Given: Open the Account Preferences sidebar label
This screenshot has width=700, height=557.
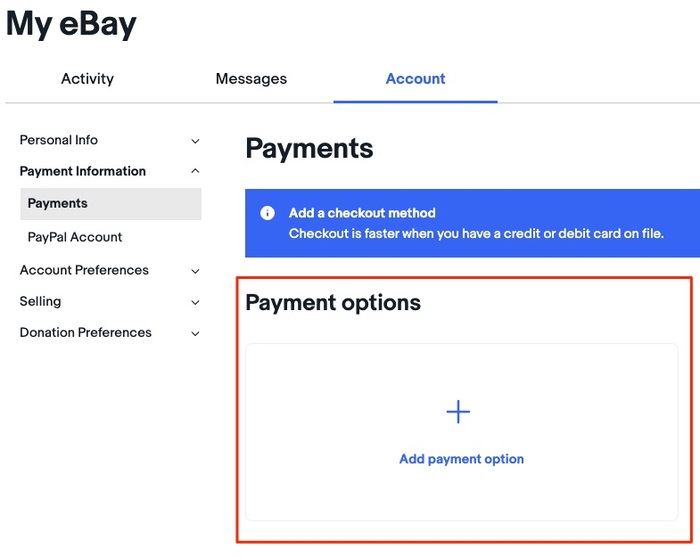Looking at the screenshot, I should pyautogui.click(x=84, y=270).
